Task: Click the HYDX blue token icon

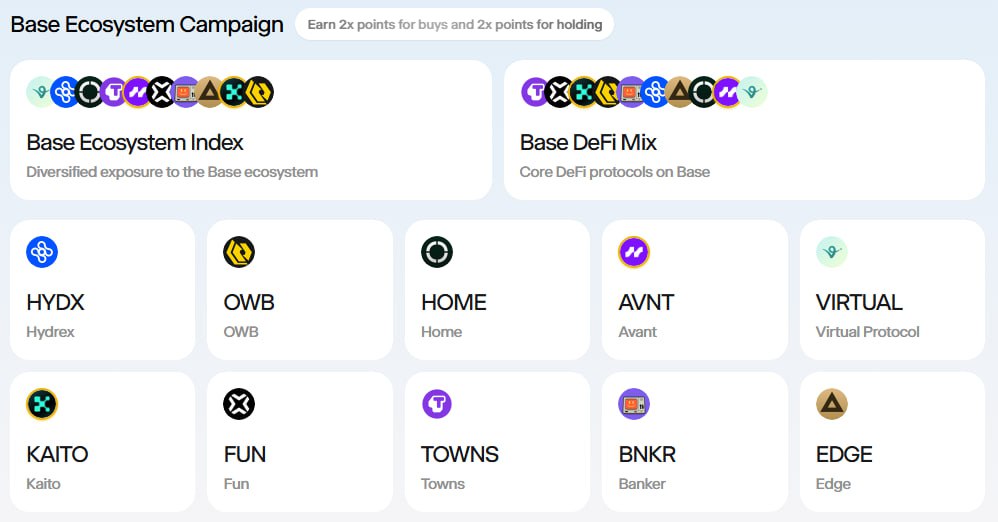Action: tap(42, 252)
